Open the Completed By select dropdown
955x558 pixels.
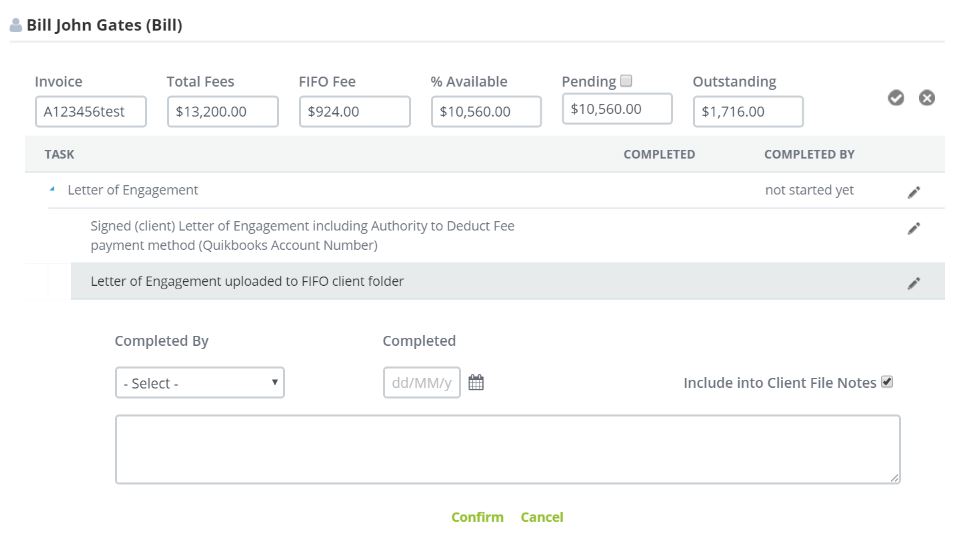click(x=200, y=383)
